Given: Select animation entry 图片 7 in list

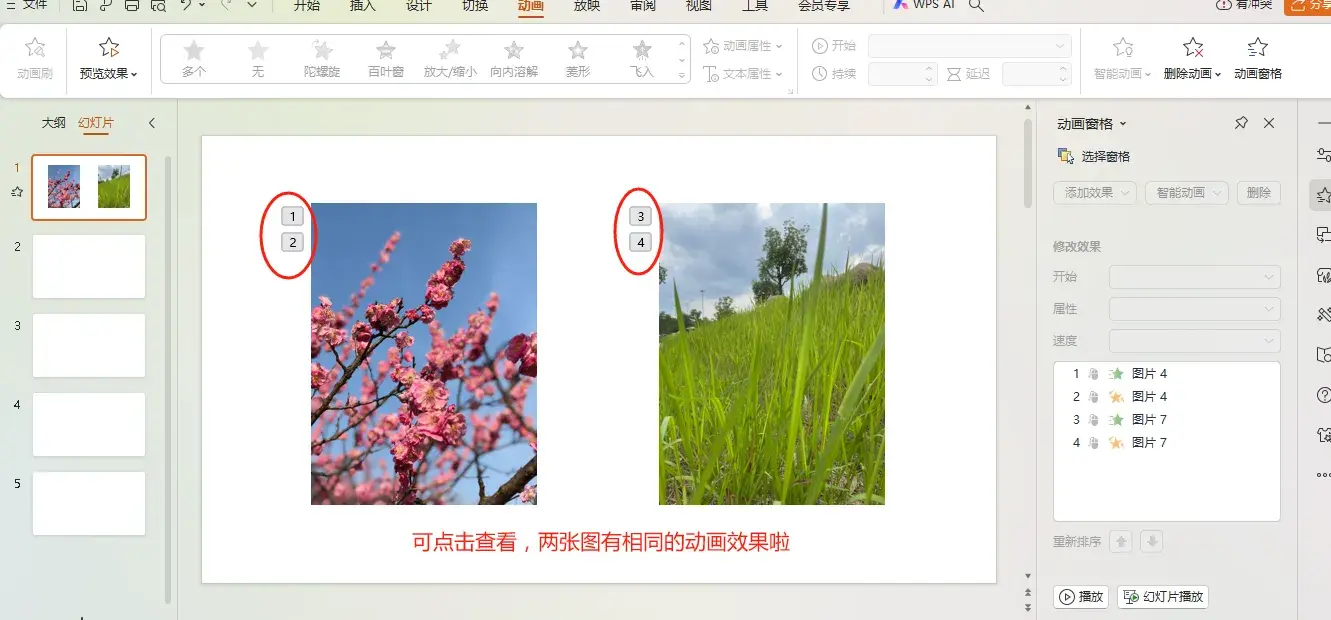Looking at the screenshot, I should click(1148, 419).
